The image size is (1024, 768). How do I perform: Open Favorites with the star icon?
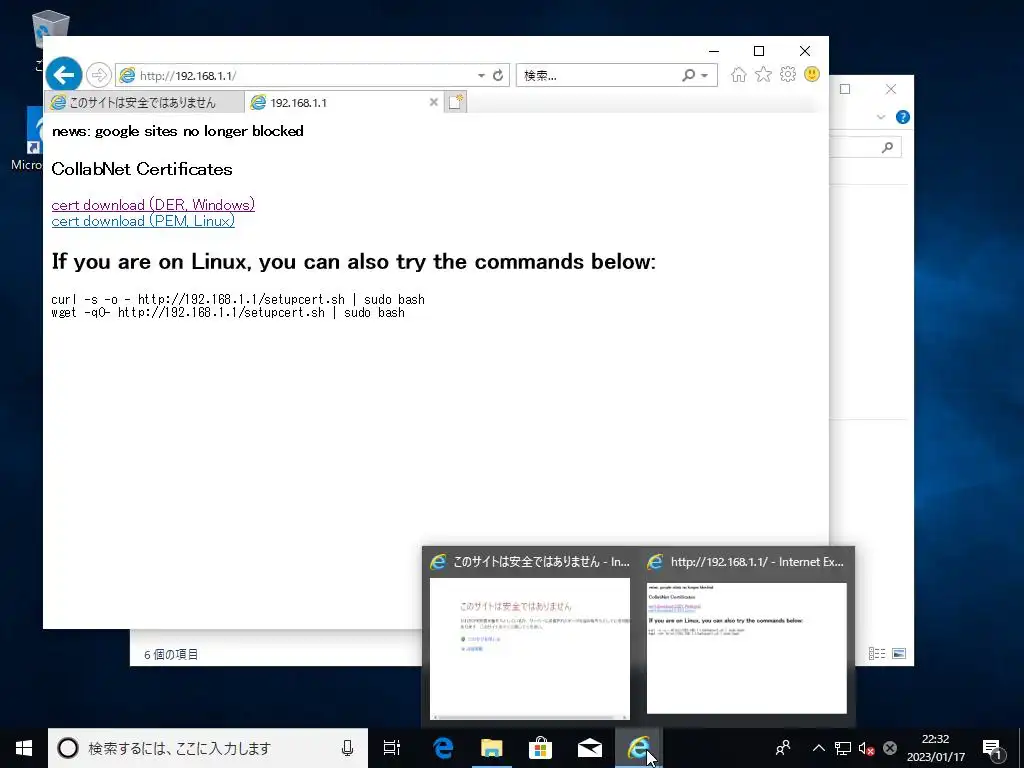(763, 74)
